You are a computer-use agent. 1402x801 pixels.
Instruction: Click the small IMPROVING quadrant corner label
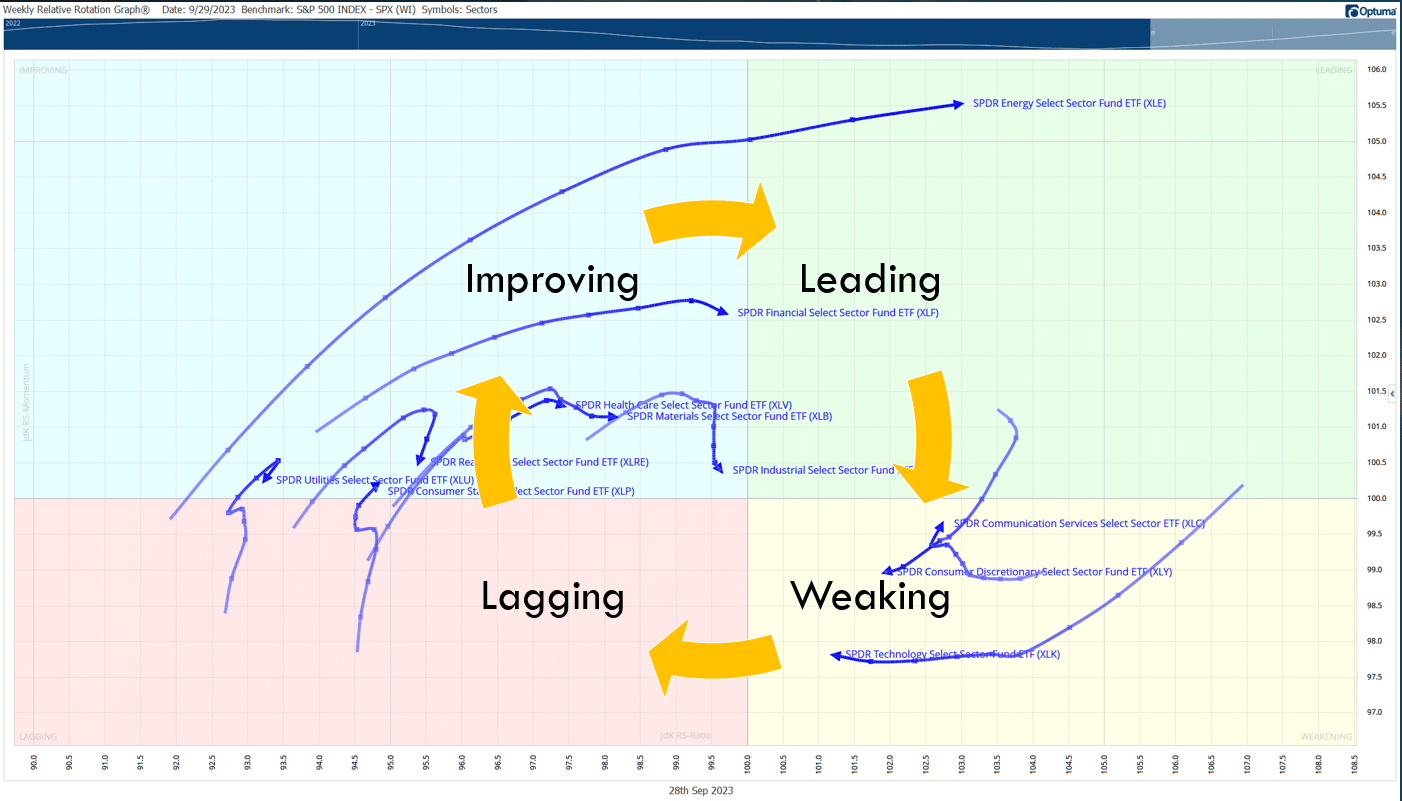click(x=43, y=70)
